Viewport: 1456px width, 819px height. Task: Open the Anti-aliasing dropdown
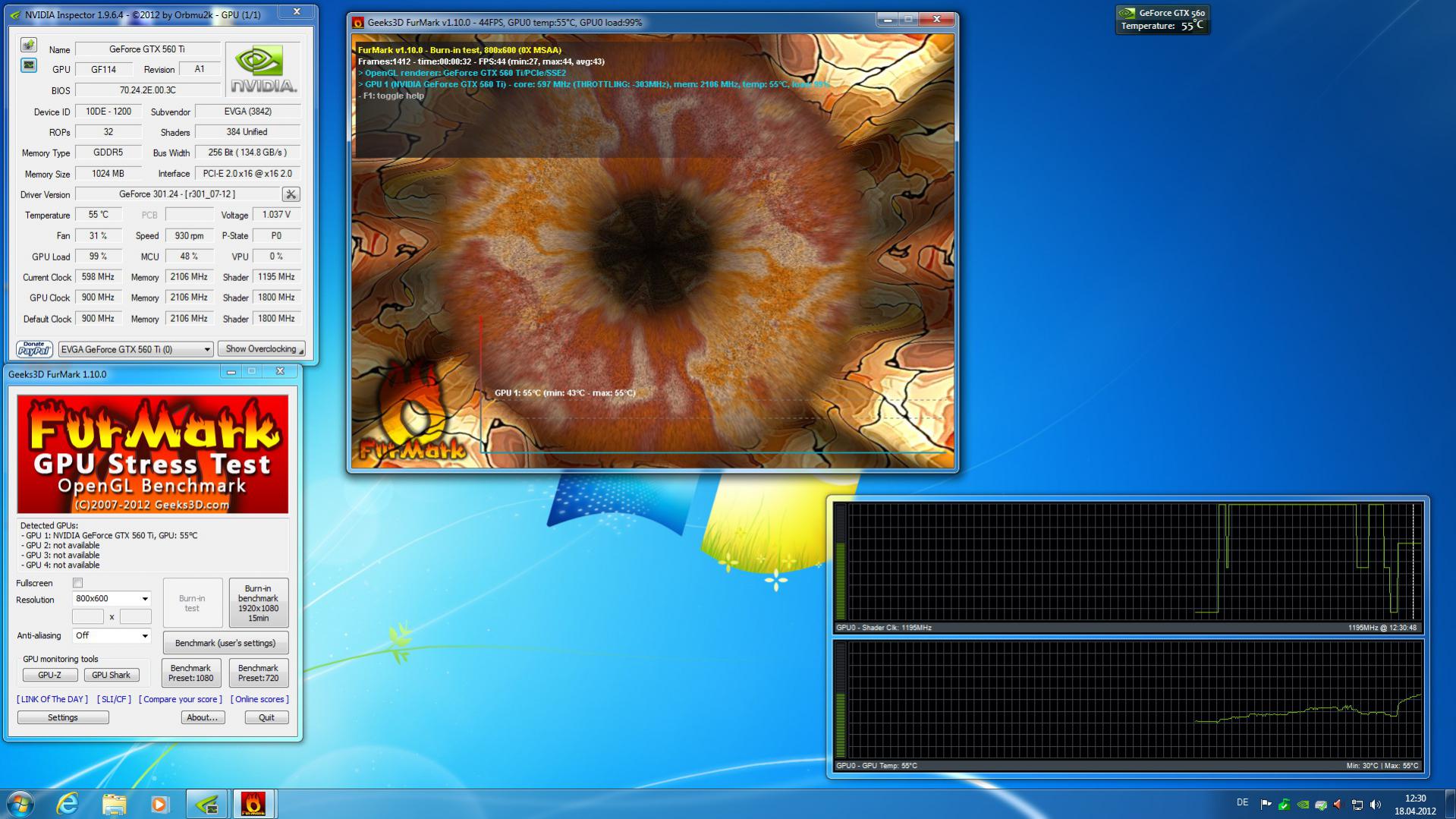click(112, 635)
